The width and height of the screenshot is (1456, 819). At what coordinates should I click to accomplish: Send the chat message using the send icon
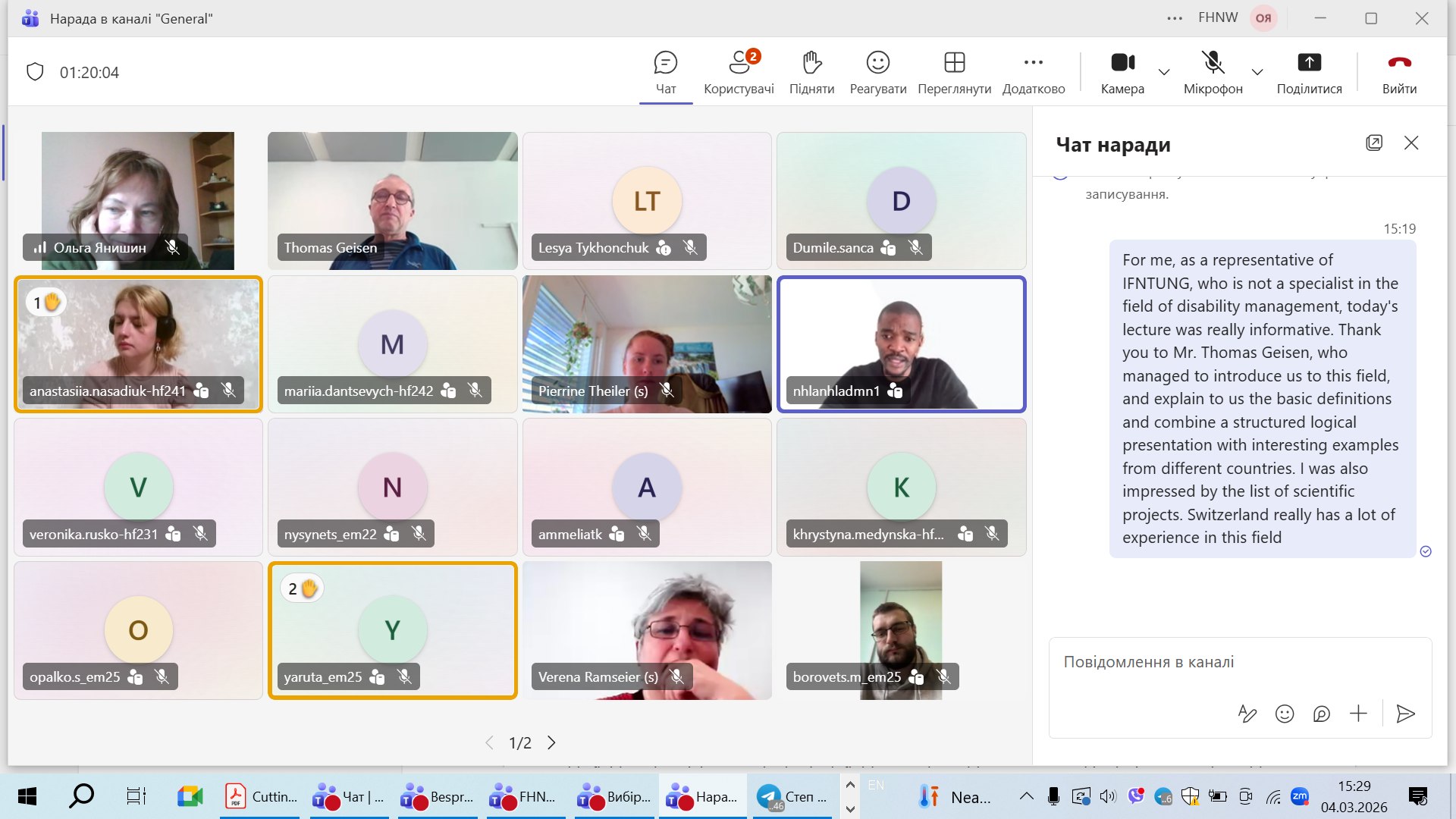(1407, 714)
